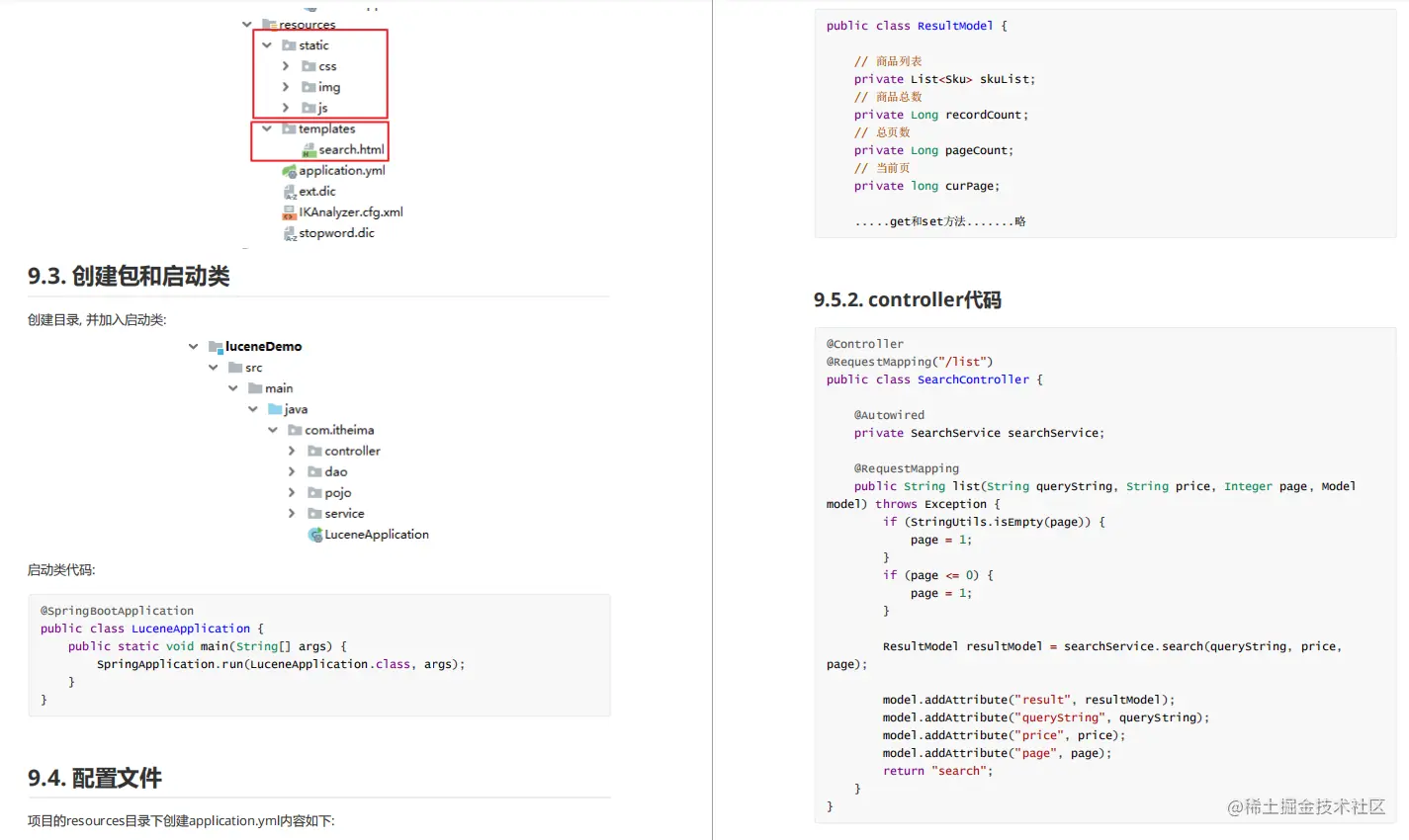Viewport: 1409px width, 840px height.
Task: Click the stopword.dic file icon
Action: tap(290, 233)
